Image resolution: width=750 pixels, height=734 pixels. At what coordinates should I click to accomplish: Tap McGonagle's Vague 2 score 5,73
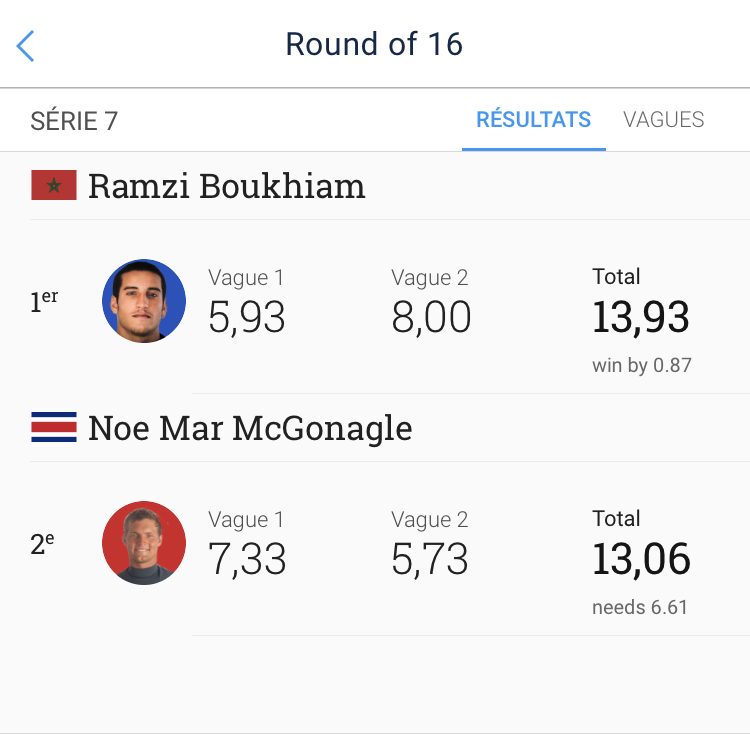point(430,559)
